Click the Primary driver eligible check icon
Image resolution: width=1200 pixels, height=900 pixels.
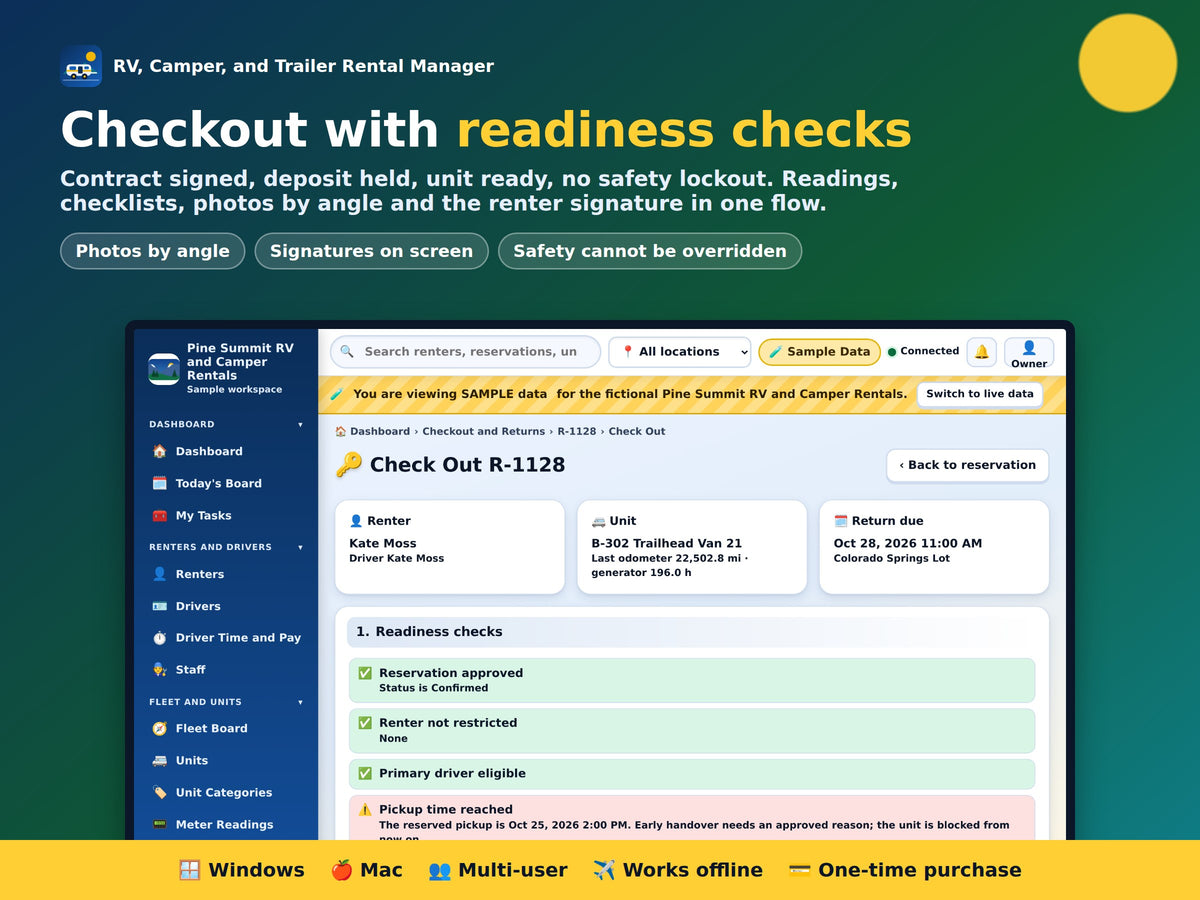pos(365,773)
